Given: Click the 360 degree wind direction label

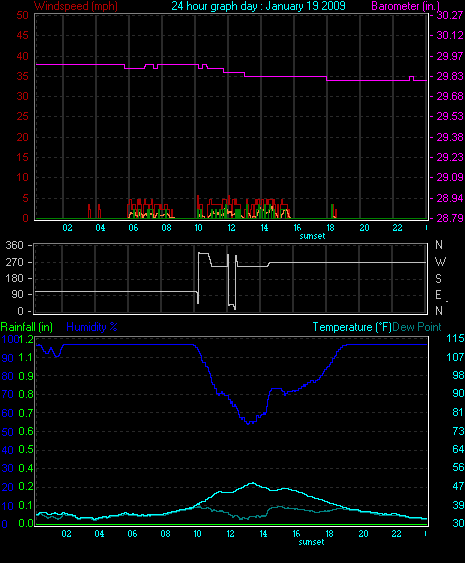Looking at the screenshot, I should coord(14,246).
